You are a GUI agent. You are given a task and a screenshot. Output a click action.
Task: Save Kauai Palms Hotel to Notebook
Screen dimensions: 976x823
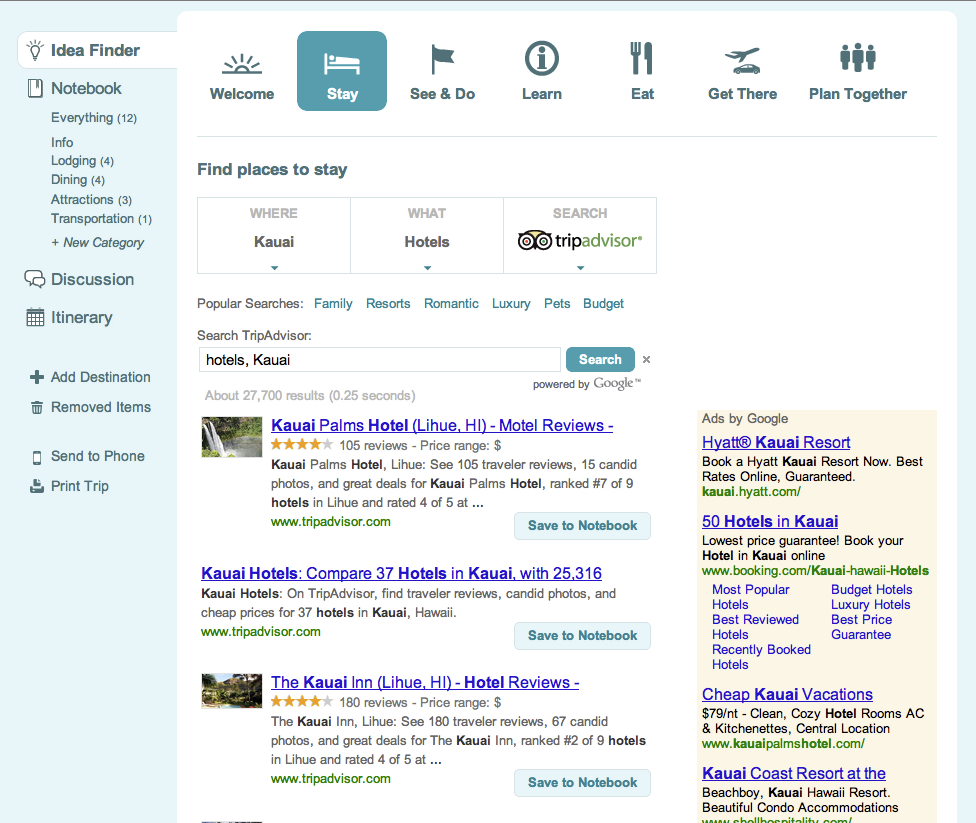click(x=582, y=526)
